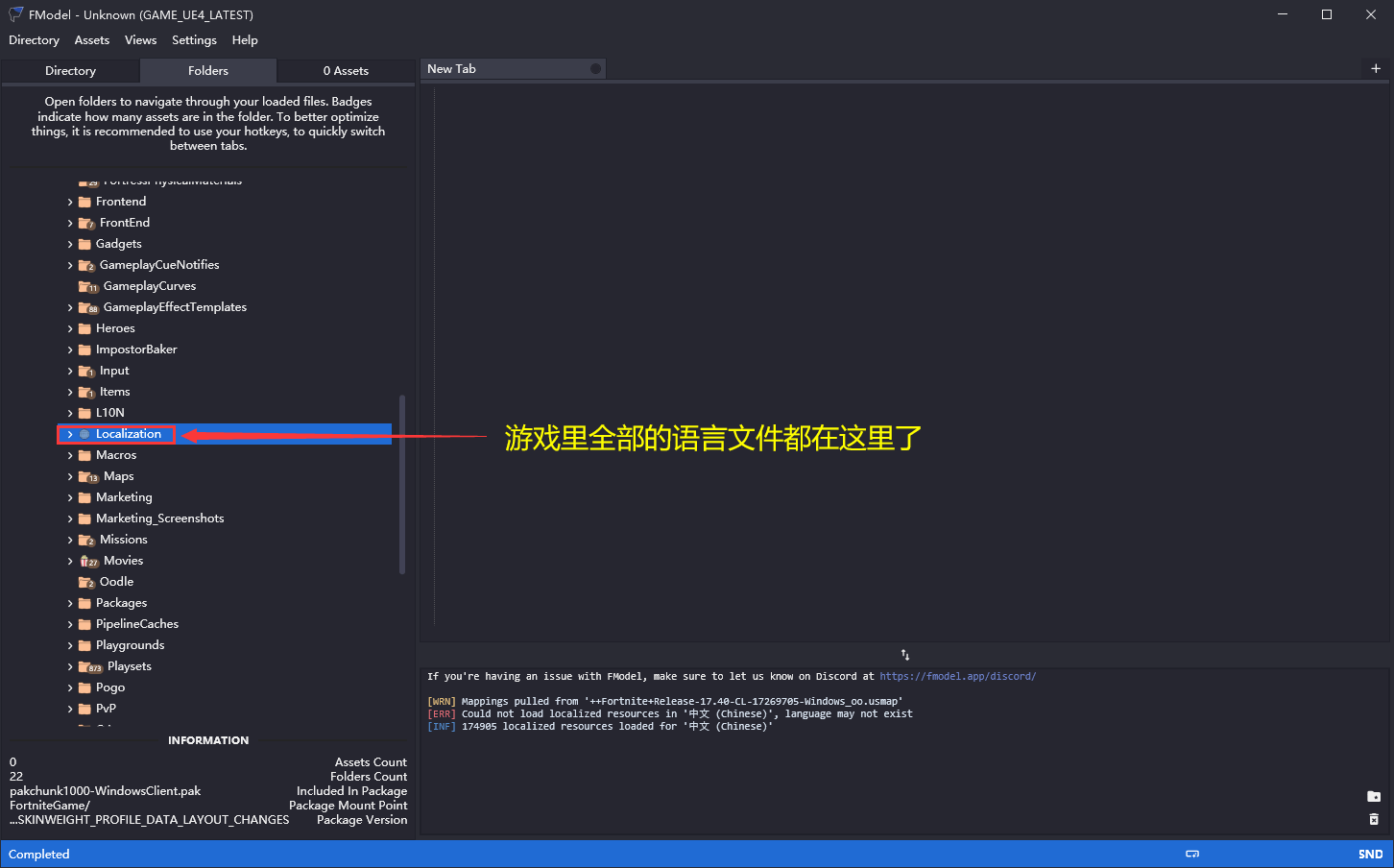Click the Maps folder icon
The image size is (1394, 868).
pos(88,476)
